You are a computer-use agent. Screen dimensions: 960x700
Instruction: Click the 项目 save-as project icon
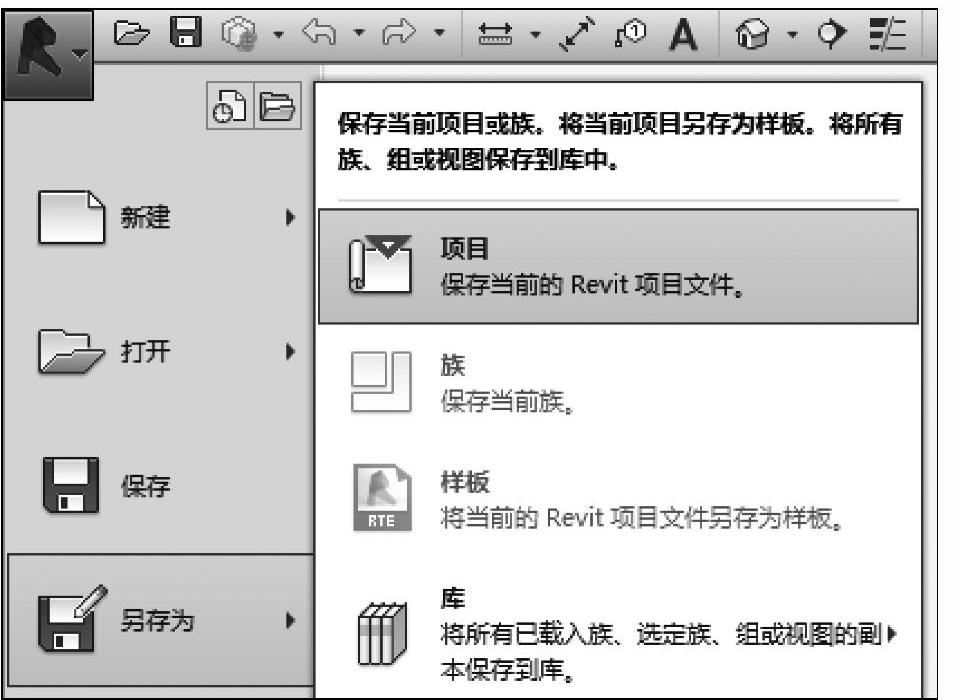pos(380,265)
